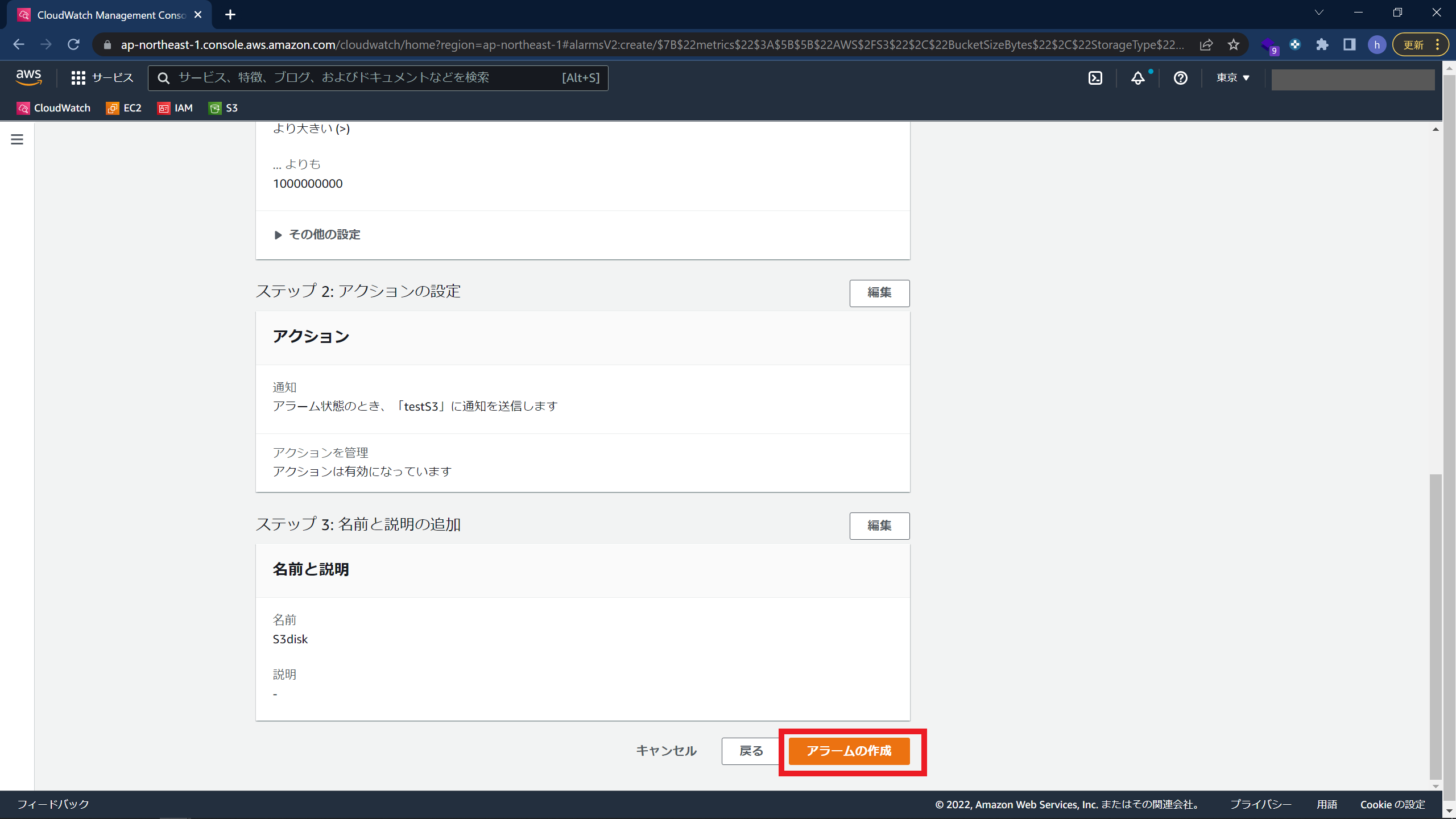Expand the left navigation hamburger menu

17,139
